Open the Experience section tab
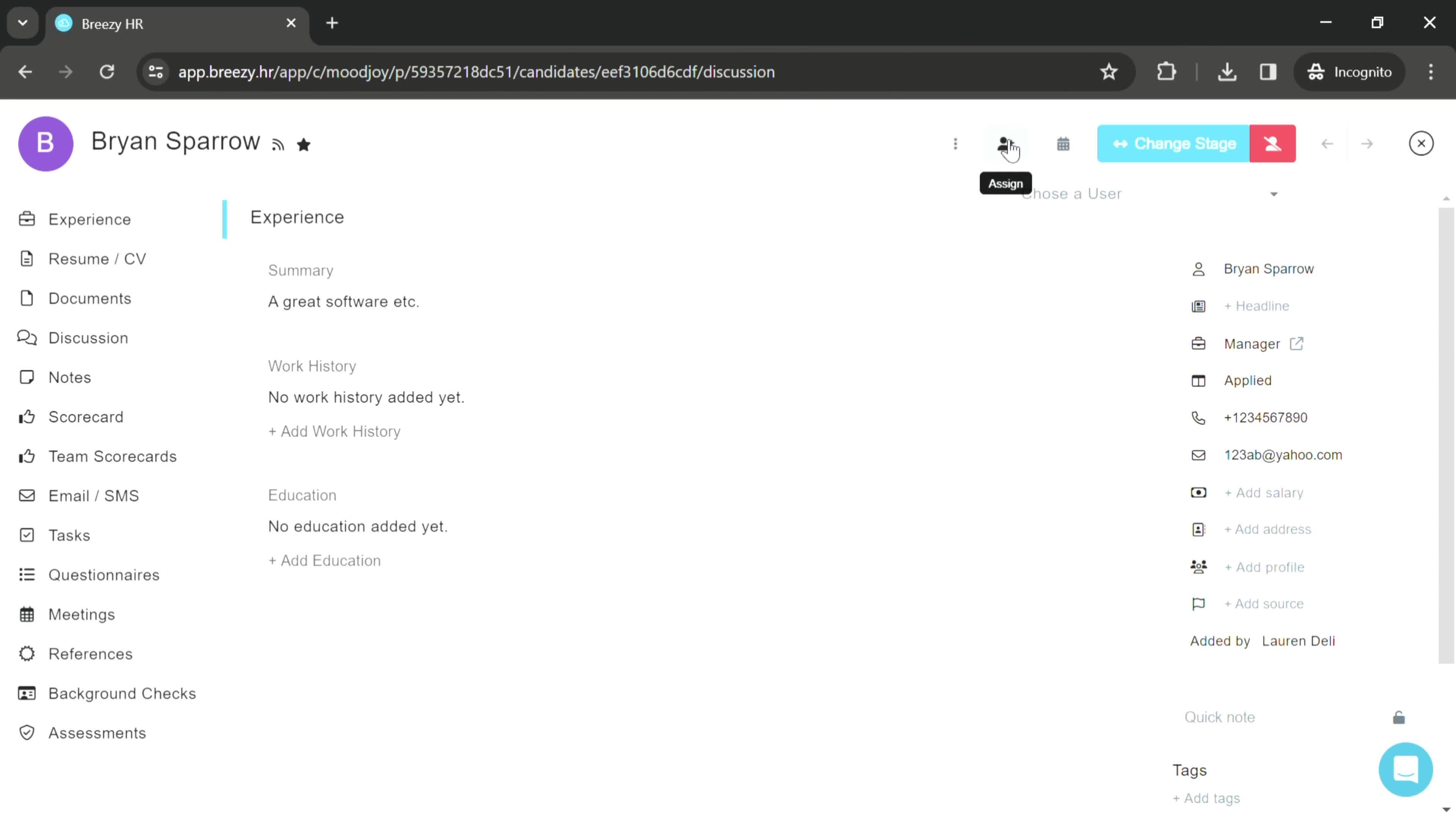 click(89, 219)
